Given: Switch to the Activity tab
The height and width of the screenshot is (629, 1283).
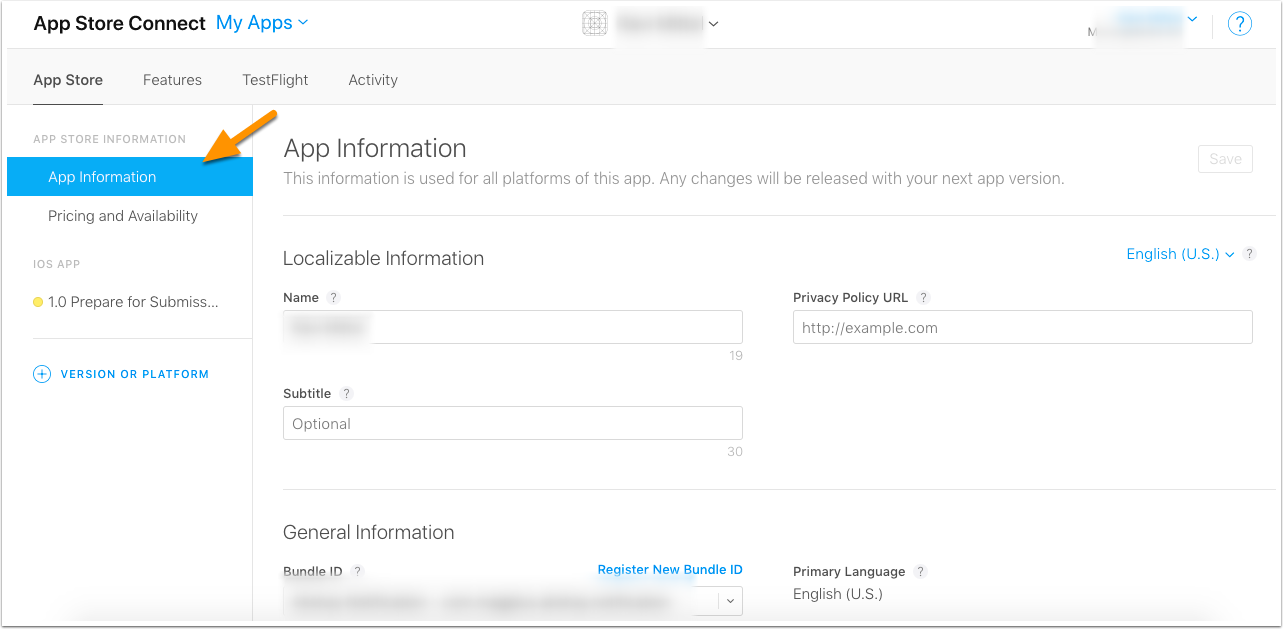Looking at the screenshot, I should 373,80.
